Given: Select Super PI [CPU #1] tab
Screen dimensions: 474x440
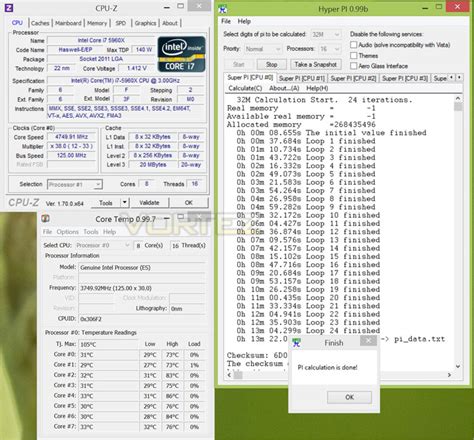Looking at the screenshot, I should 301,78.
